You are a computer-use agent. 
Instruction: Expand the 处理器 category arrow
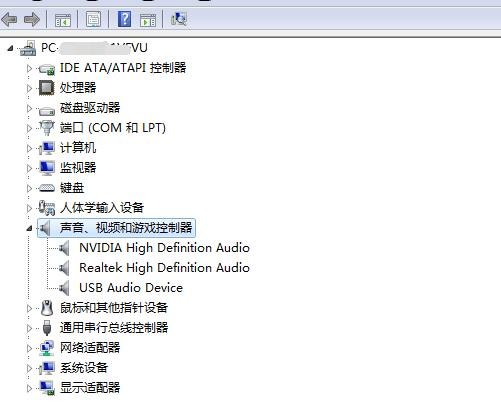(29, 88)
